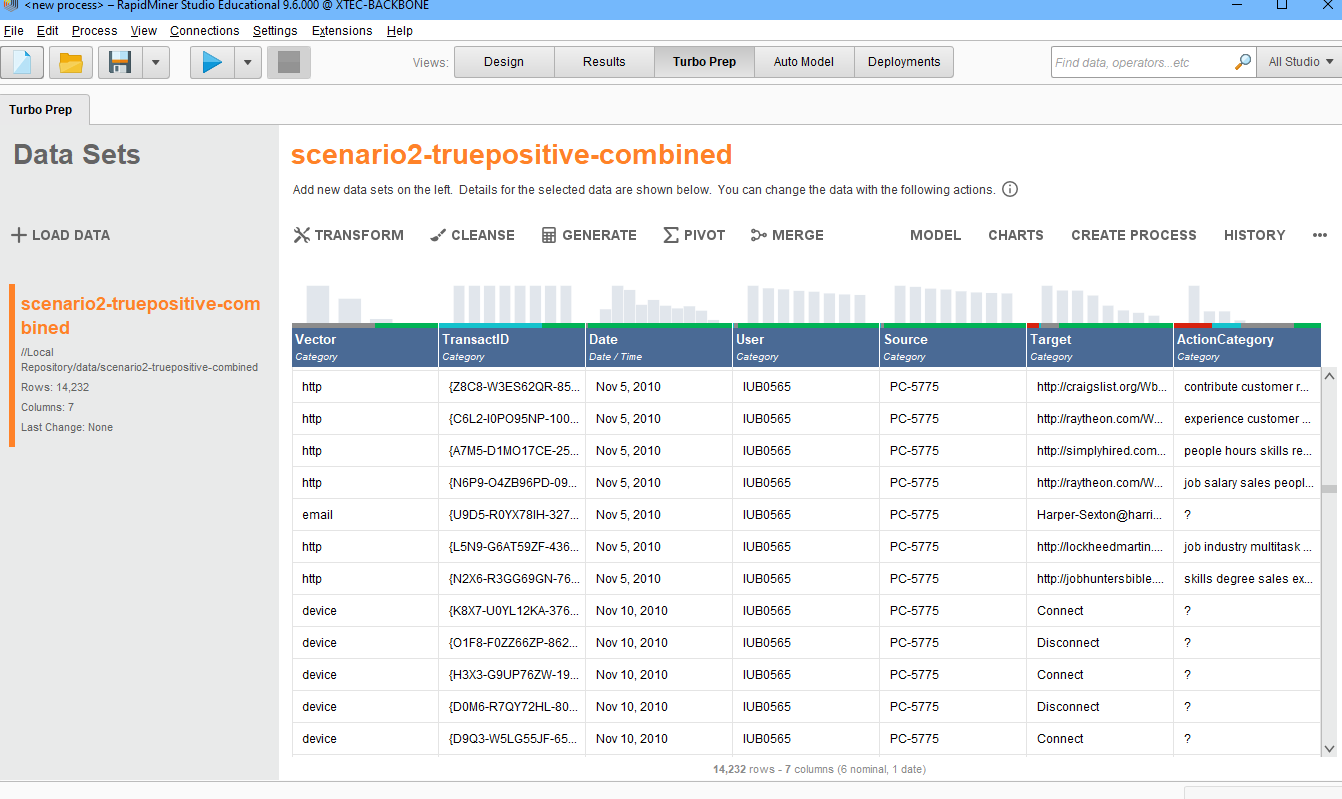Select the User column header

tap(806, 347)
